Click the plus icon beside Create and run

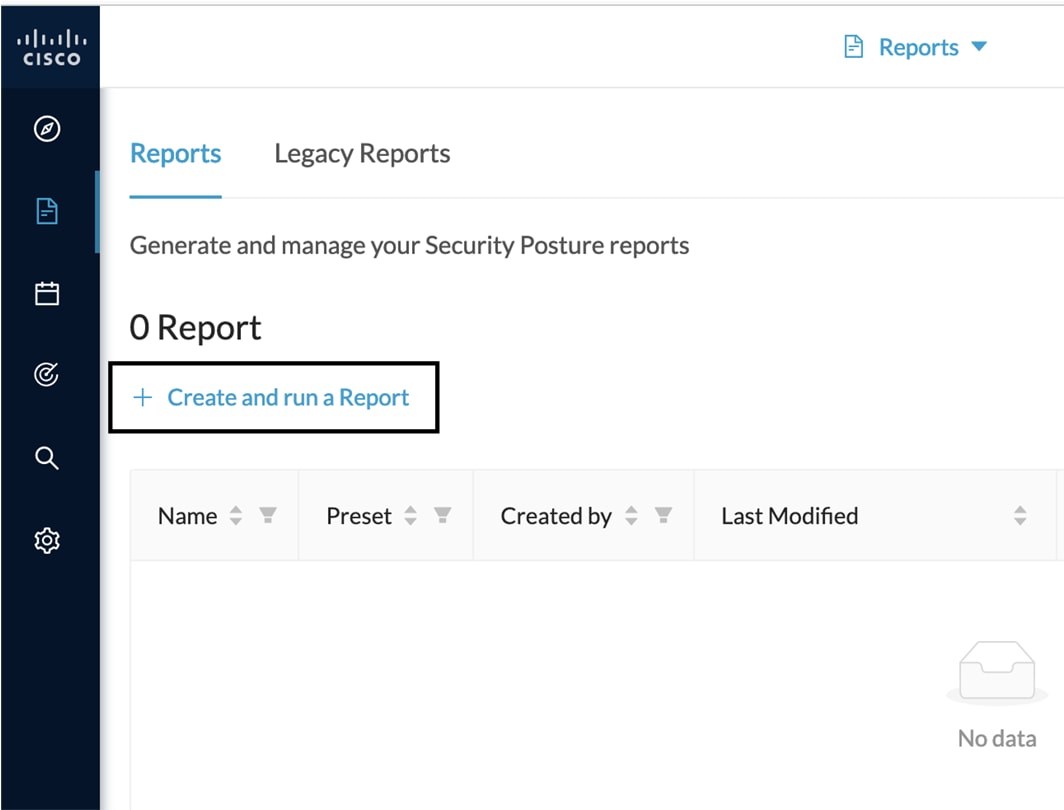[x=142, y=397]
